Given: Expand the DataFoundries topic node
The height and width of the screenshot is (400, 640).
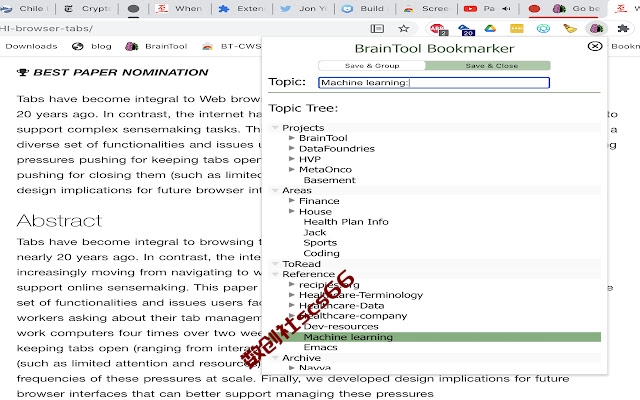Looking at the screenshot, I should pyautogui.click(x=292, y=149).
